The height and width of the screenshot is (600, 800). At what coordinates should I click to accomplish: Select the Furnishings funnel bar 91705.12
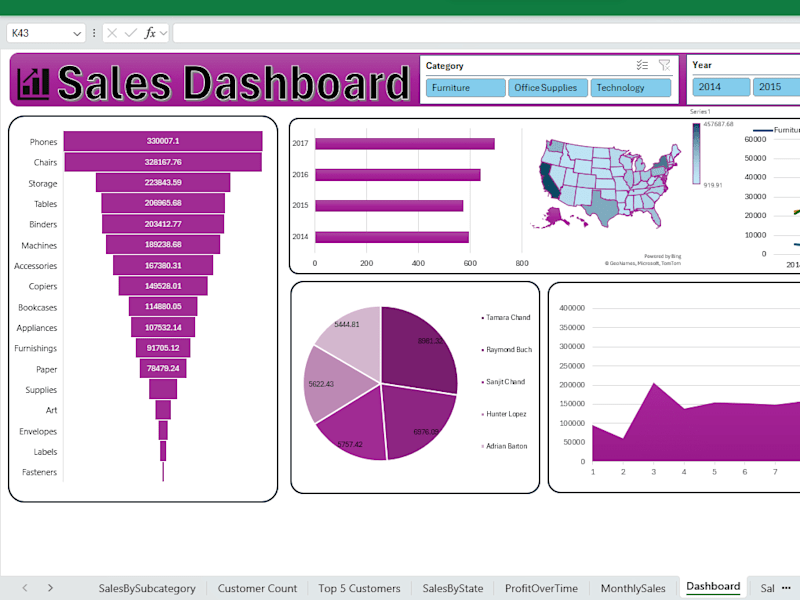(x=163, y=348)
